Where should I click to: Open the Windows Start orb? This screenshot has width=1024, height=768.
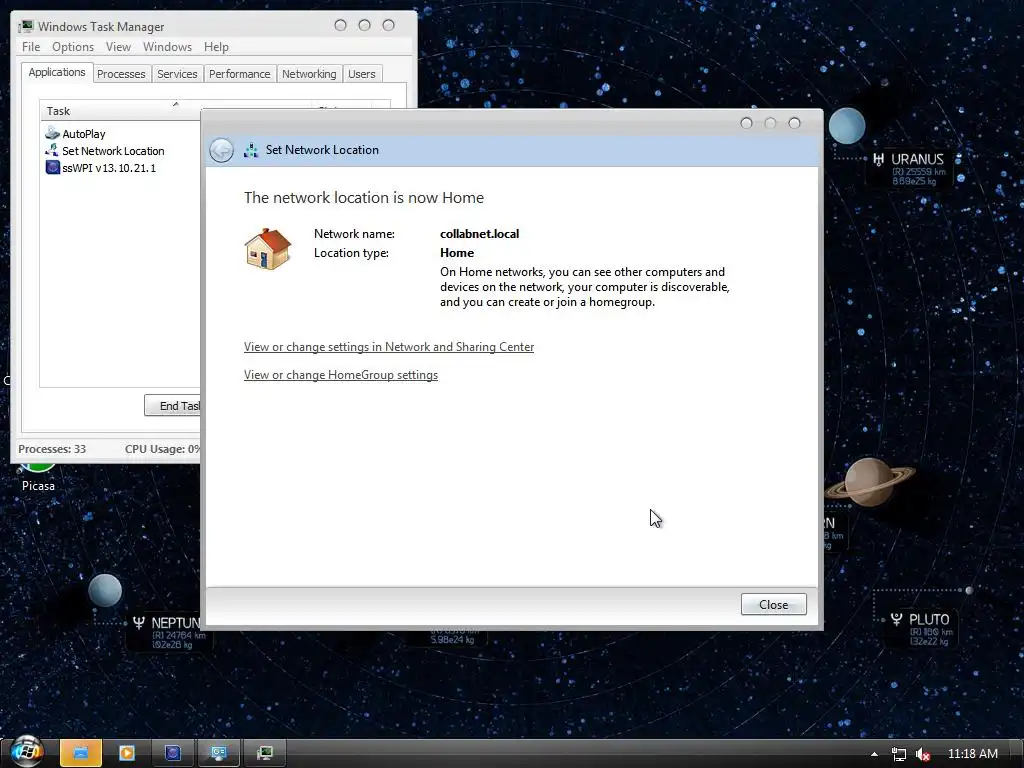pos(26,752)
